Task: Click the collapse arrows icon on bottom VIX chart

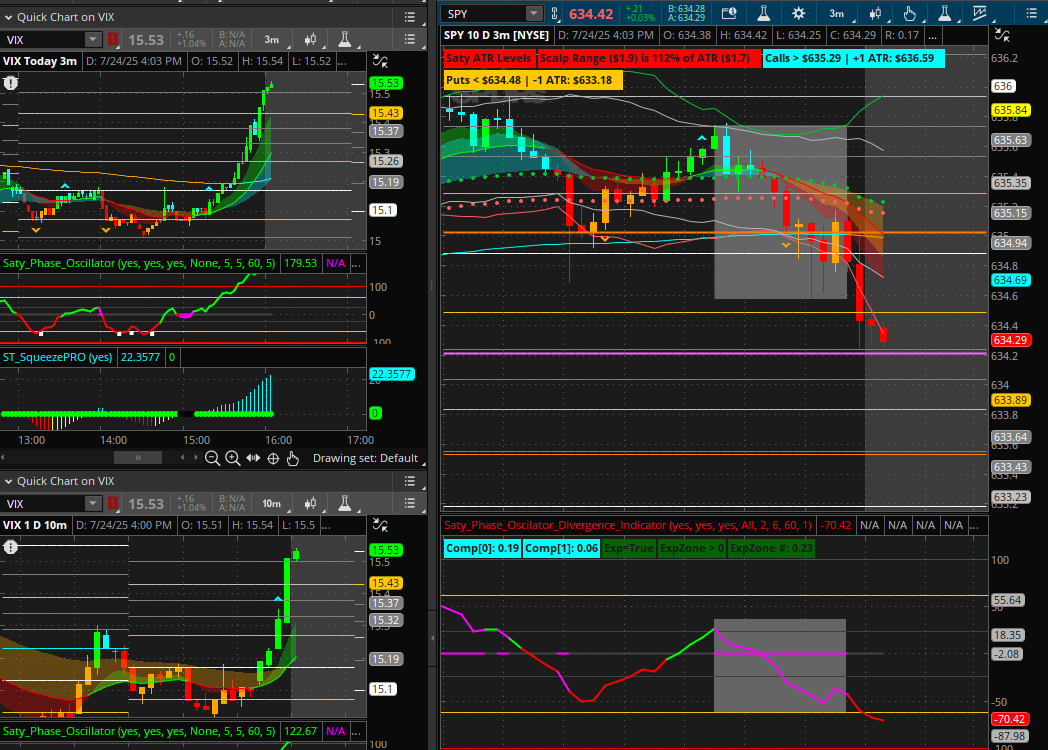Action: [x=380, y=525]
